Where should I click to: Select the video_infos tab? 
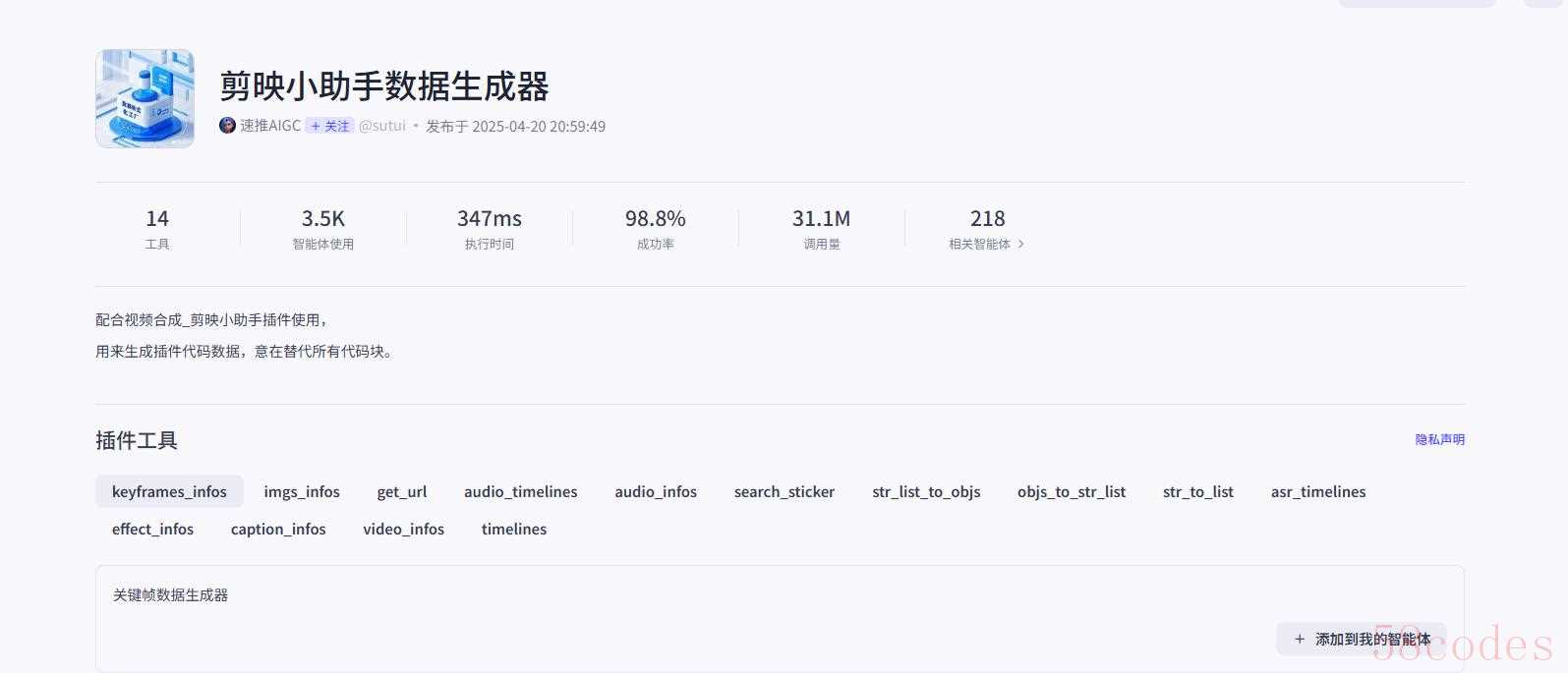click(x=403, y=530)
